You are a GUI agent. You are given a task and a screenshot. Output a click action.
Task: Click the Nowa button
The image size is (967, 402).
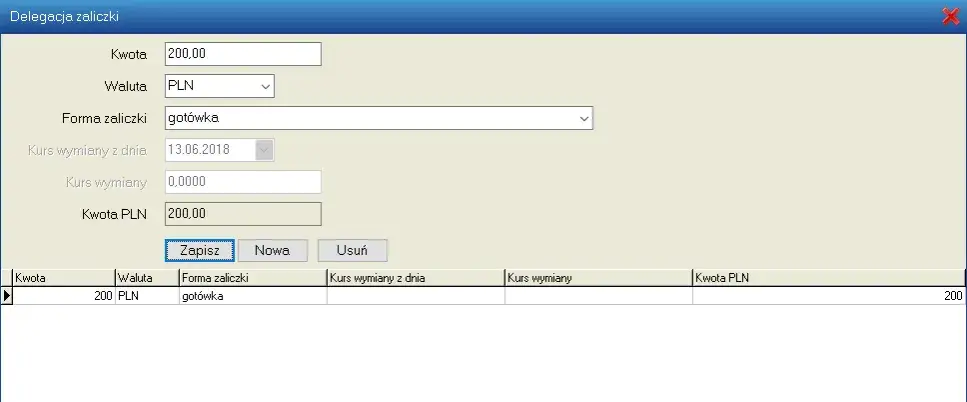(x=272, y=250)
